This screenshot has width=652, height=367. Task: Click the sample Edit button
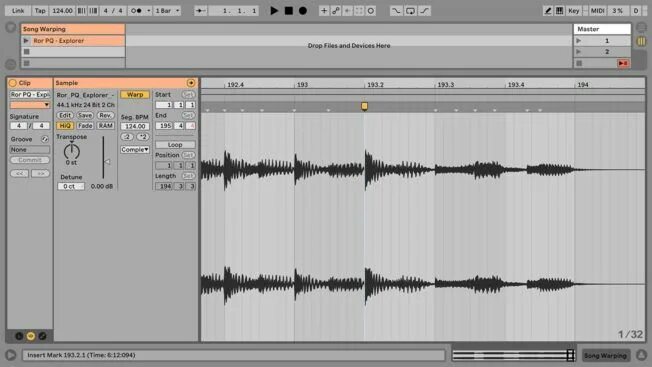click(65, 115)
